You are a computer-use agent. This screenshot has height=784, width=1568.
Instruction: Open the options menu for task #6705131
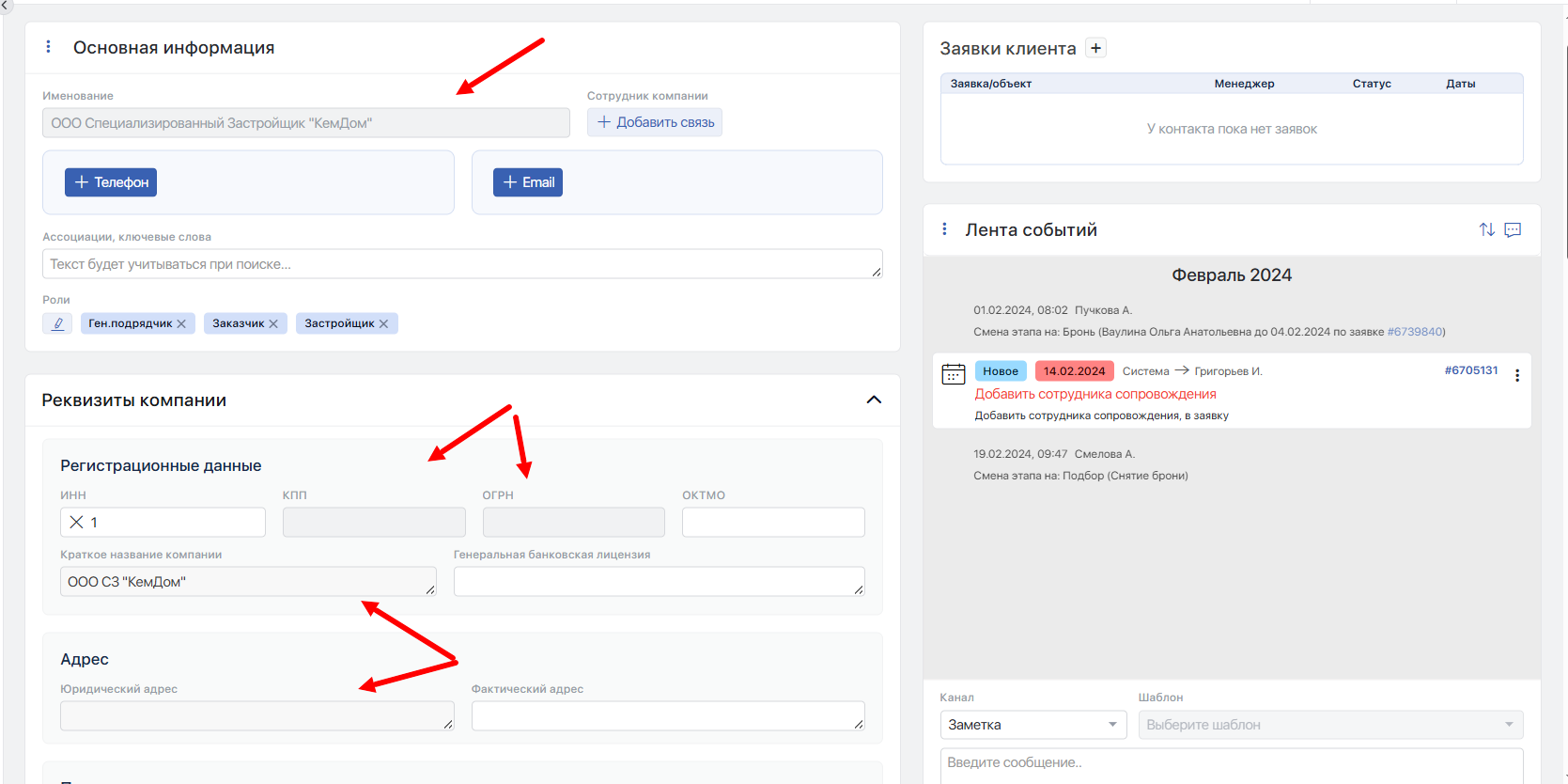click(1516, 375)
